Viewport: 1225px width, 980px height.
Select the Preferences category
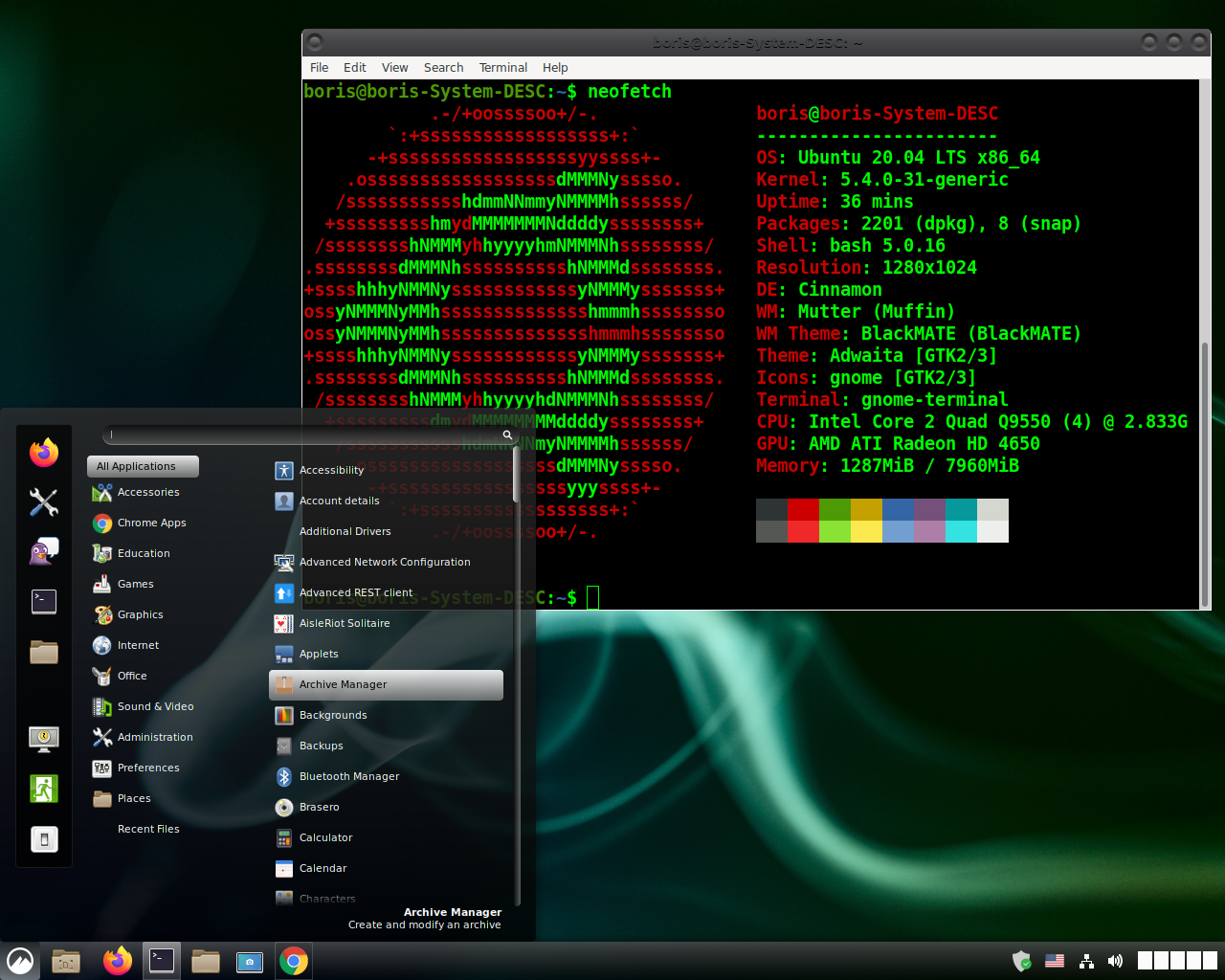pos(143,768)
